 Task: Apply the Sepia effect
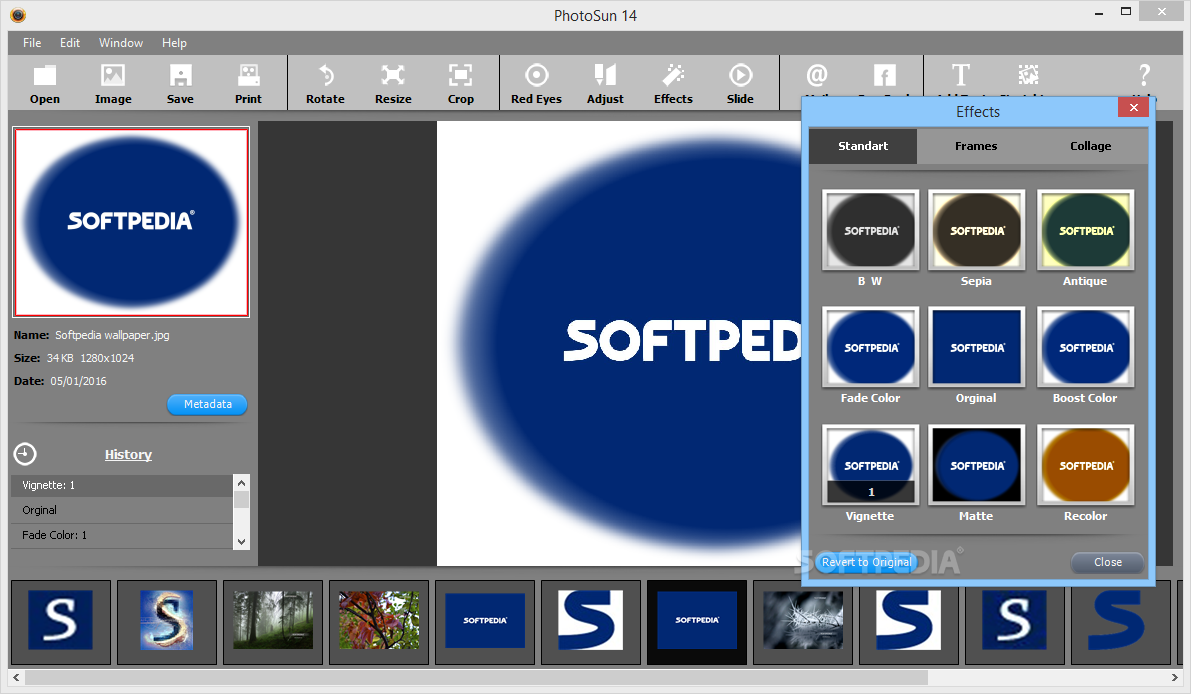coord(977,230)
